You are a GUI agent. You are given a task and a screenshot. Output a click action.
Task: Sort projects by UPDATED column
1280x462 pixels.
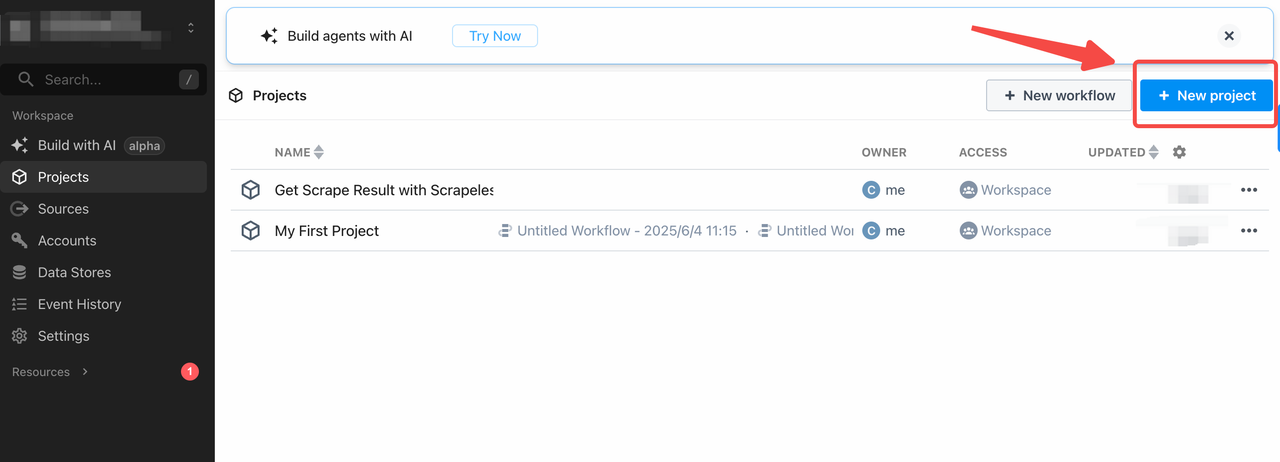1123,152
